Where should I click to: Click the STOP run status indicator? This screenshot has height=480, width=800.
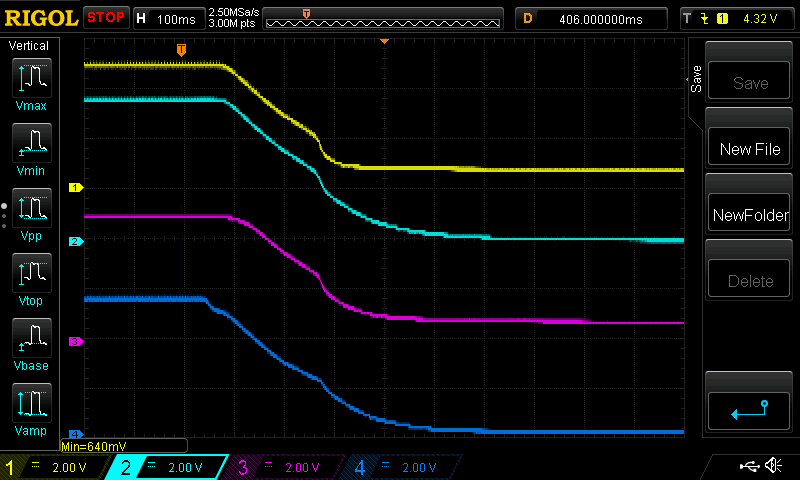click(106, 18)
